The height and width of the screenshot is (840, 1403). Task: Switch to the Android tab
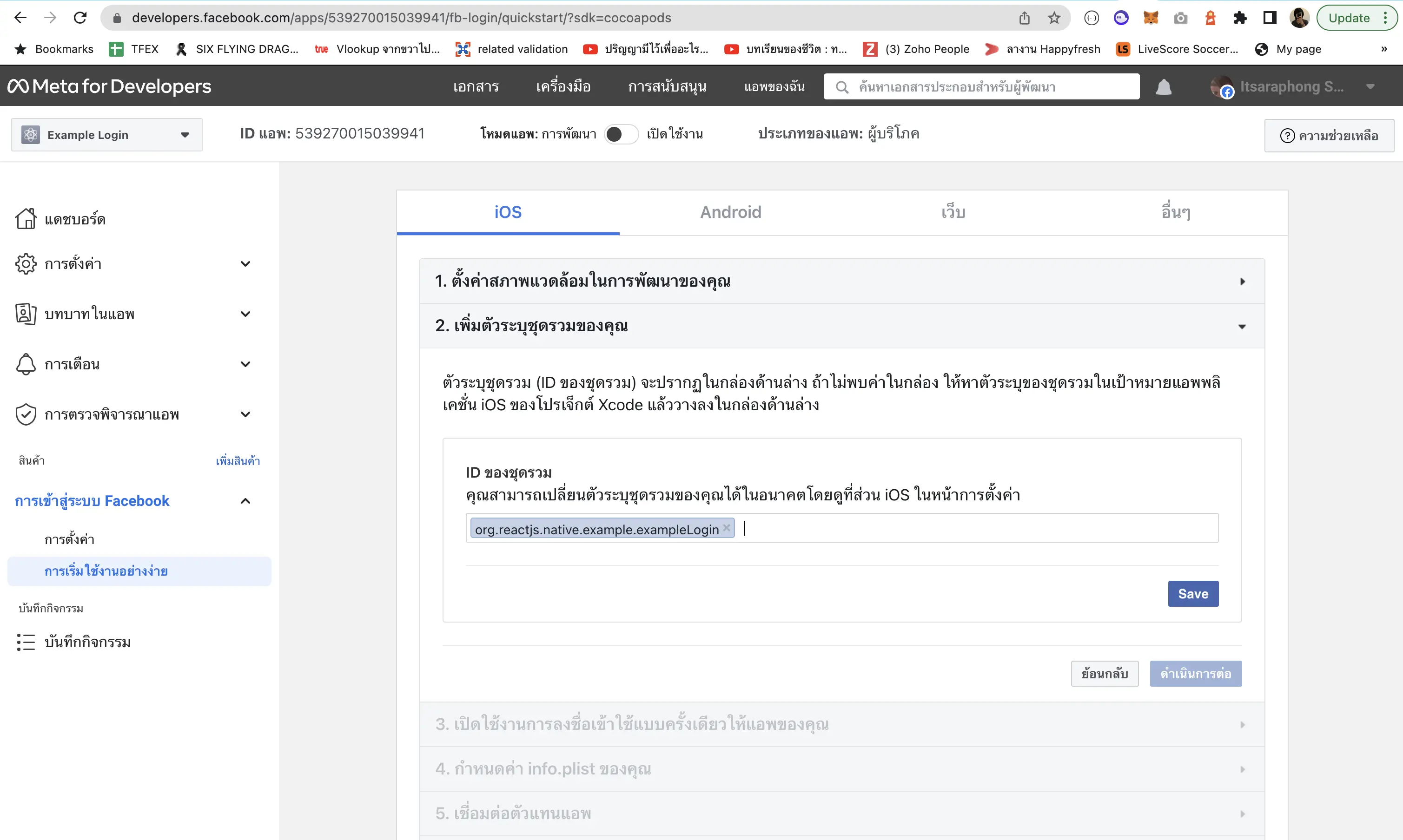point(731,212)
